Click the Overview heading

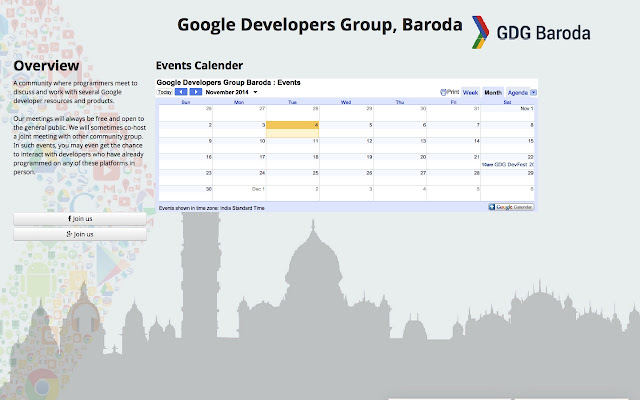47,65
